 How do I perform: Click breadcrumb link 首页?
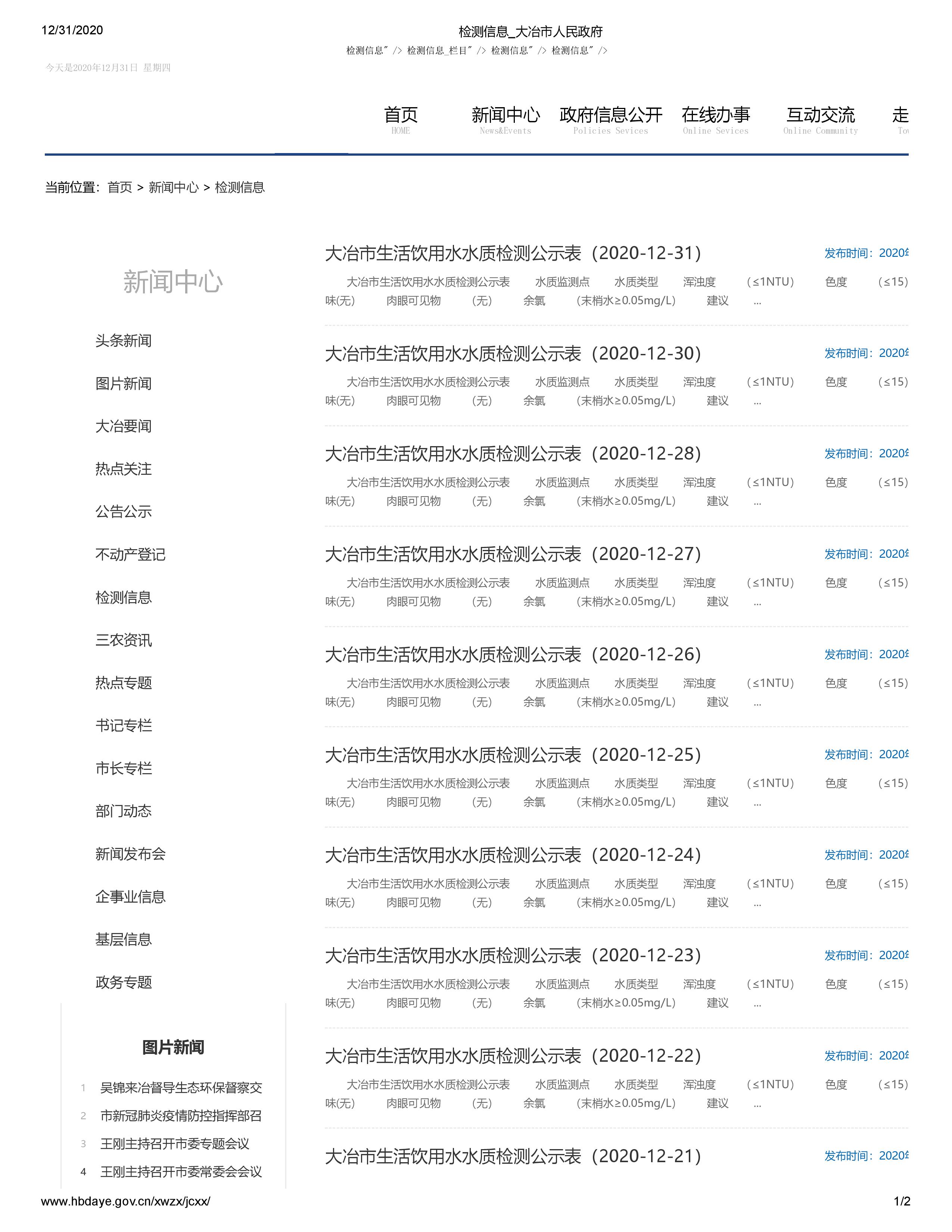coord(119,187)
